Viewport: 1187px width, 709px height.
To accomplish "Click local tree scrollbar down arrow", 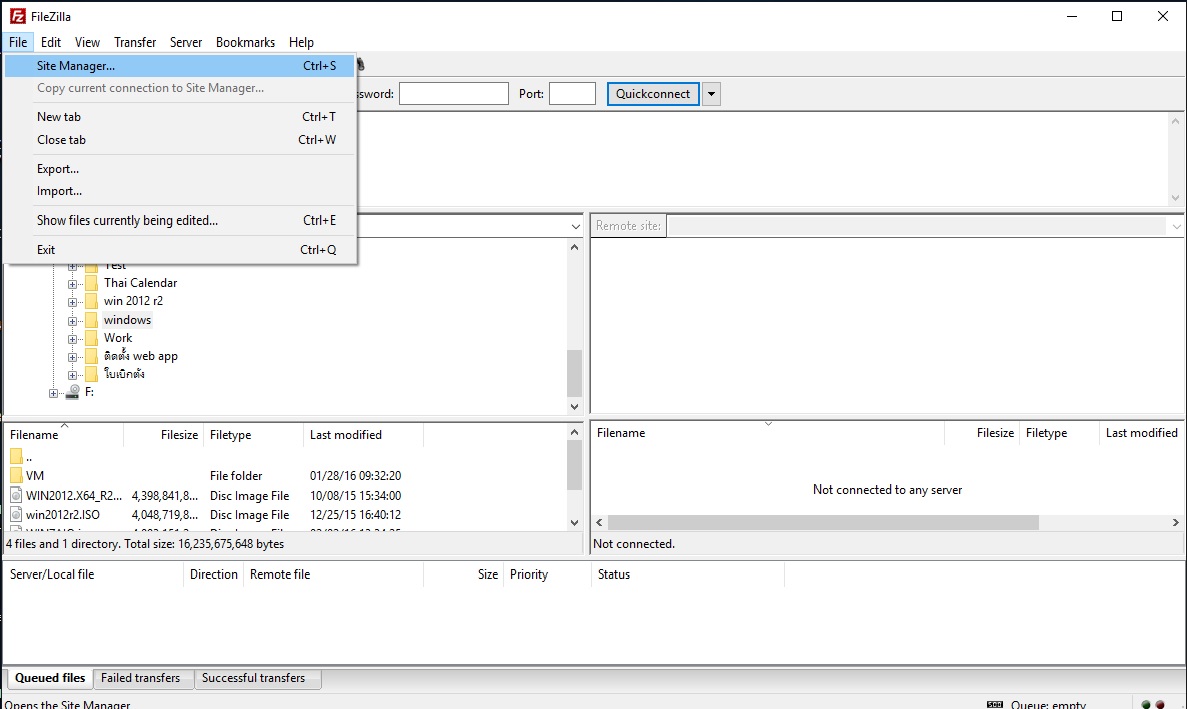I will [x=575, y=406].
